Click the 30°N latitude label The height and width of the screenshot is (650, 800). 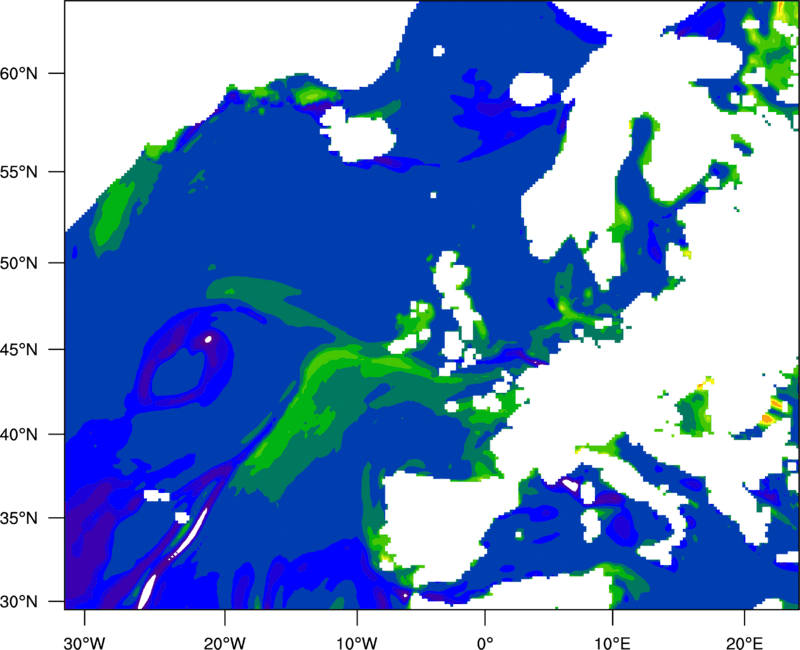click(x=19, y=602)
